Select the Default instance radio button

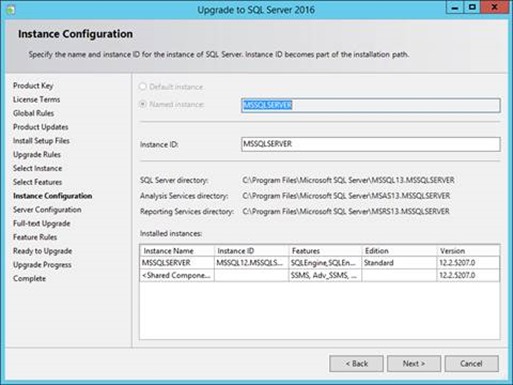coord(143,87)
